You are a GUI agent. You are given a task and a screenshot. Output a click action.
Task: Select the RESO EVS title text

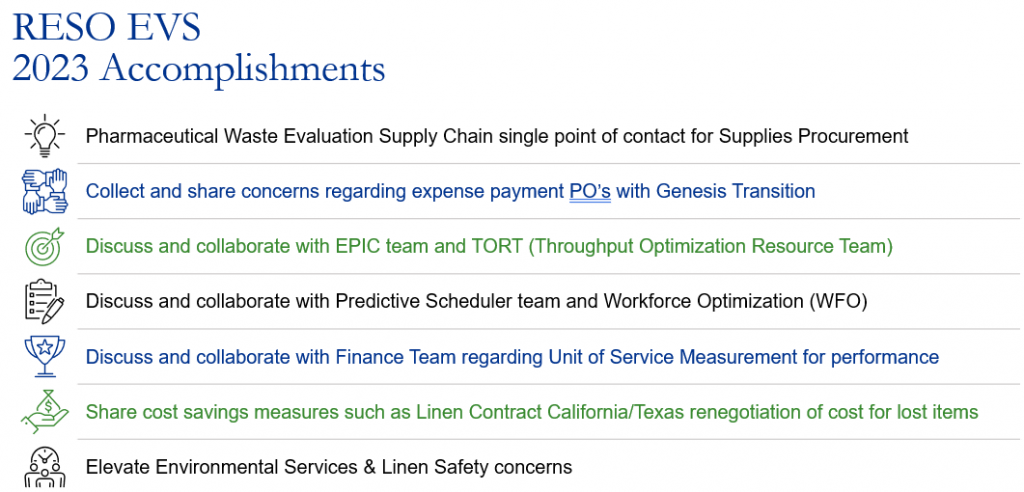[106, 28]
